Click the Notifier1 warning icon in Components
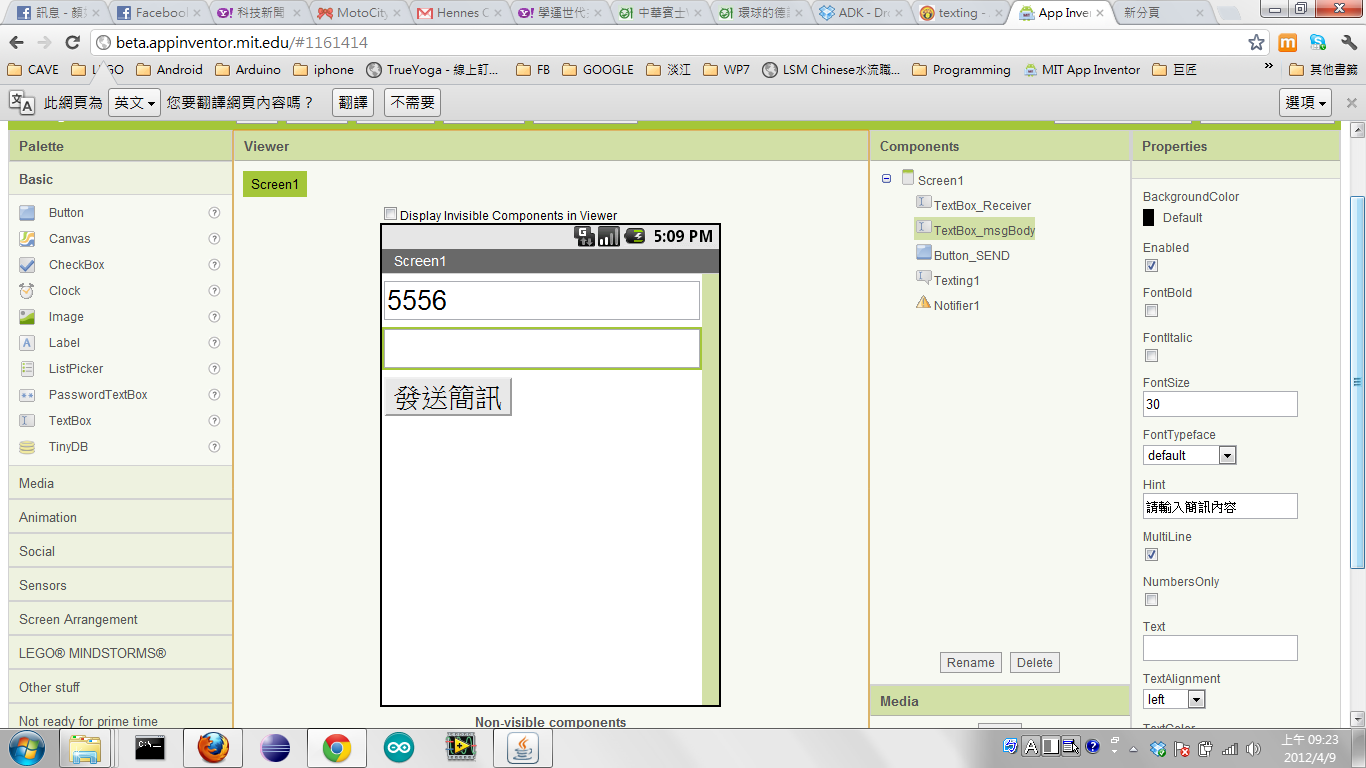This screenshot has width=1366, height=768. tap(923, 303)
